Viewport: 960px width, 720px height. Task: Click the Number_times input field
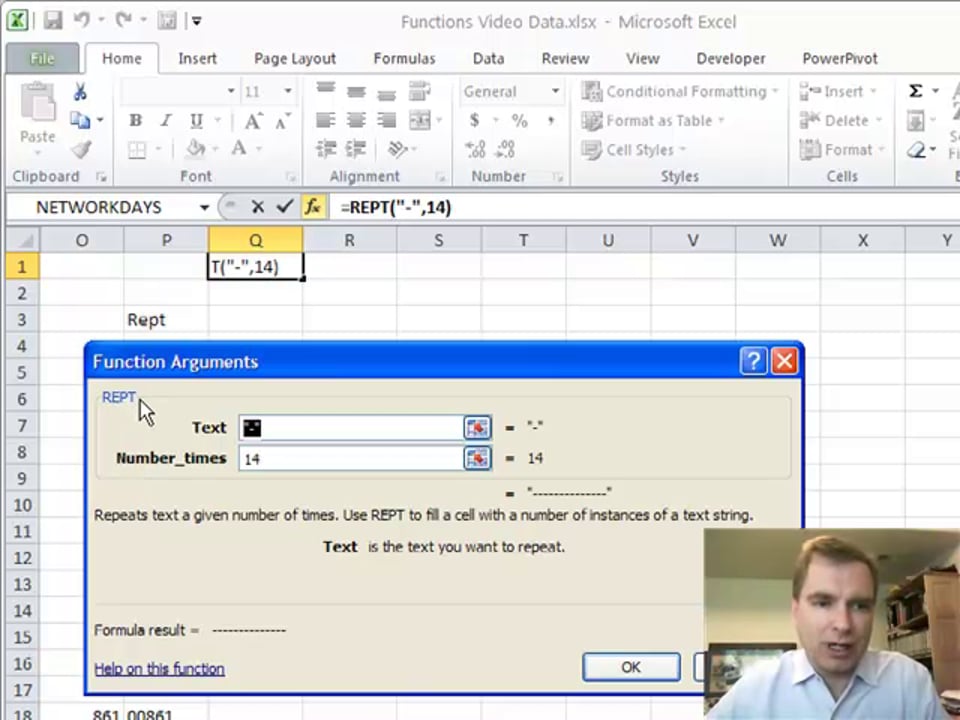pos(351,458)
